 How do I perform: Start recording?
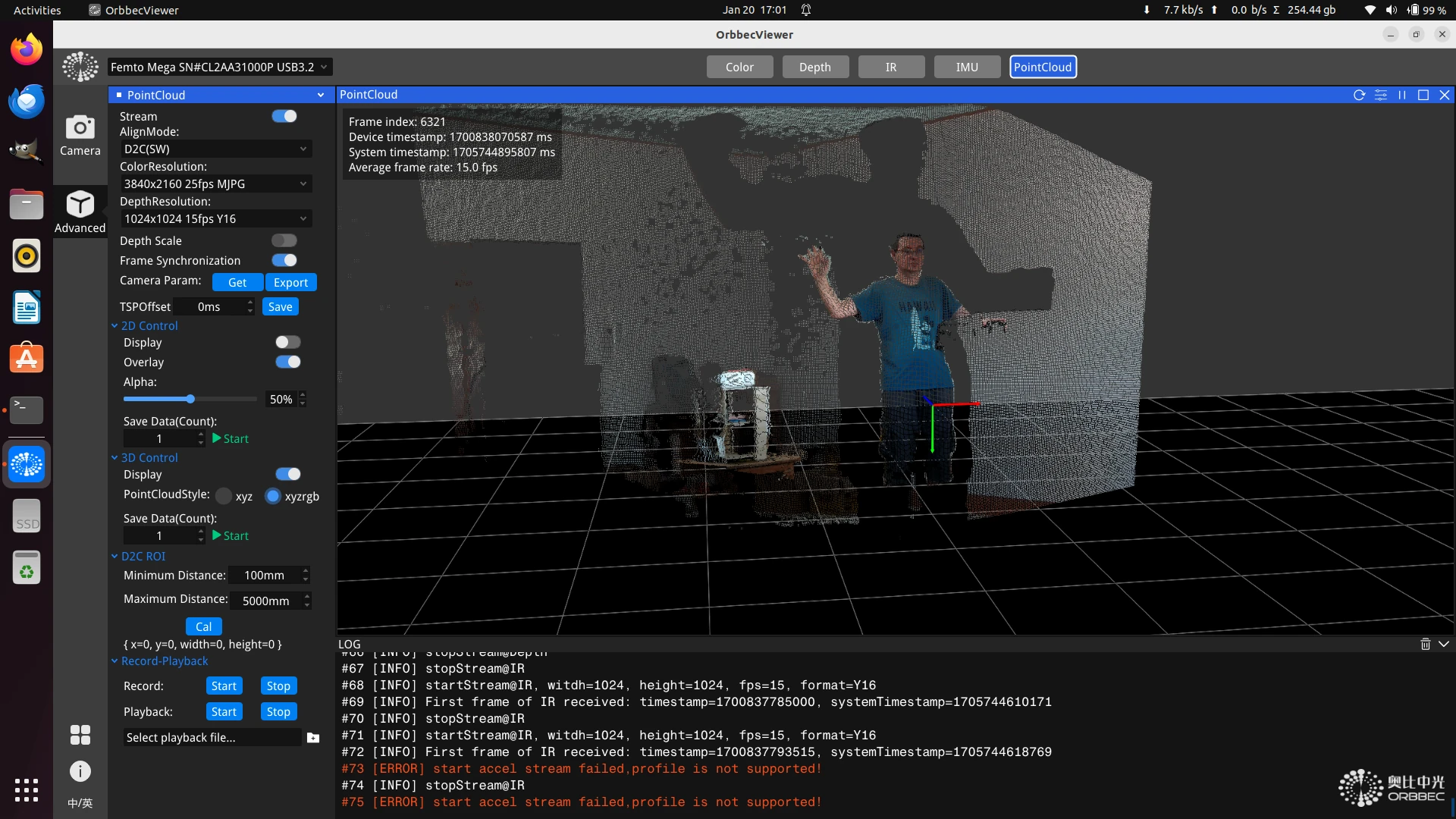tap(224, 686)
